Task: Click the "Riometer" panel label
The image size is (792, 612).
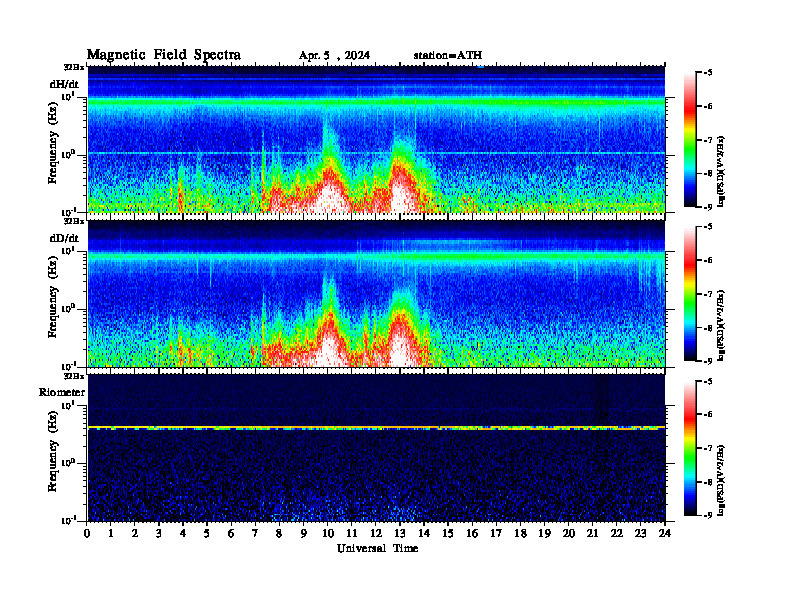Action: point(62,392)
